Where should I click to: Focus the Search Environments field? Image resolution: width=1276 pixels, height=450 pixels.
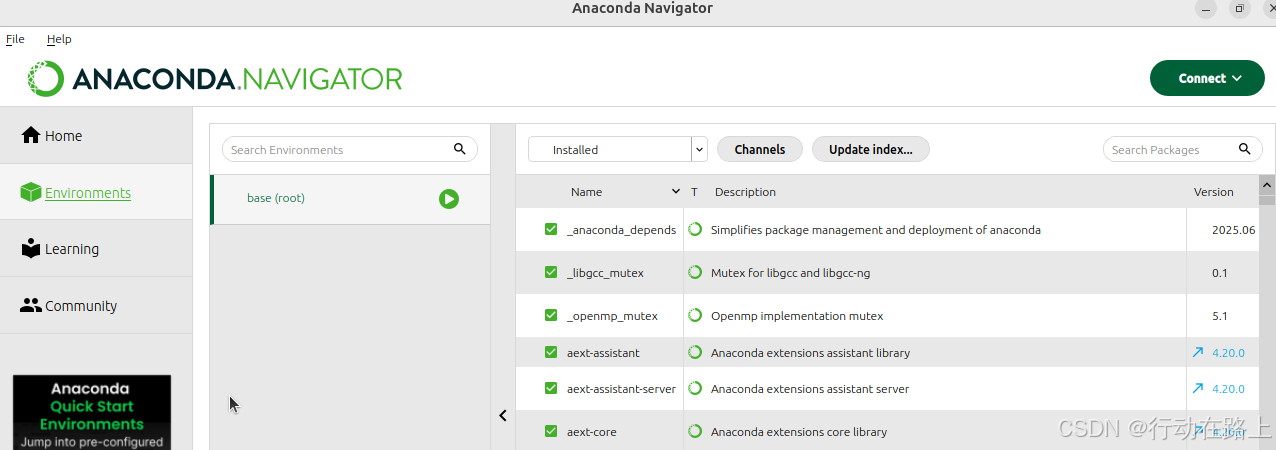click(350, 149)
